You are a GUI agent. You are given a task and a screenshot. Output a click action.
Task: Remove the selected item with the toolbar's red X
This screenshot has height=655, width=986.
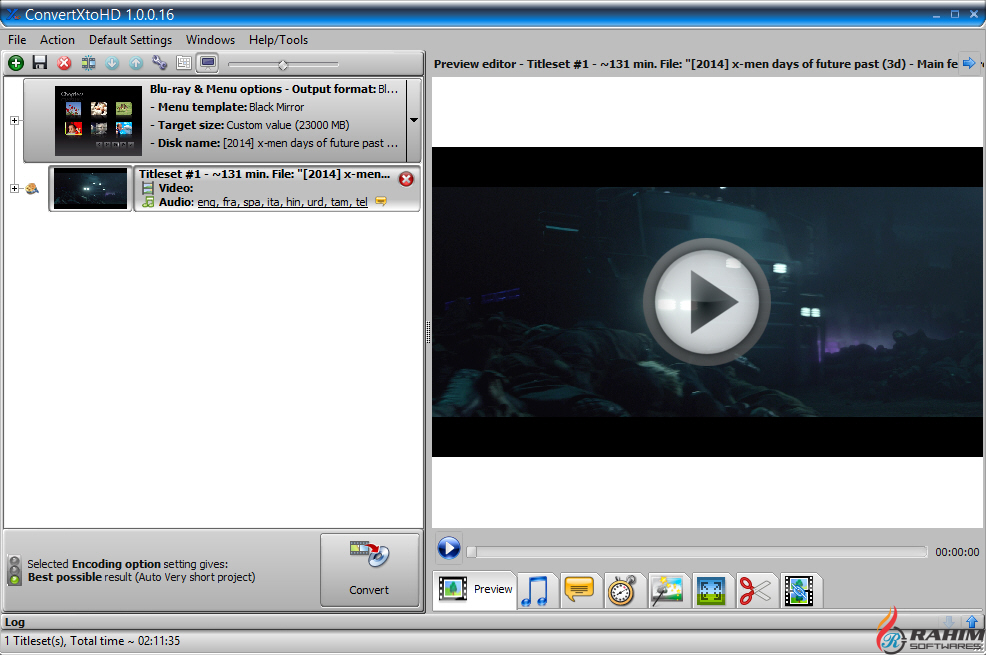click(64, 63)
